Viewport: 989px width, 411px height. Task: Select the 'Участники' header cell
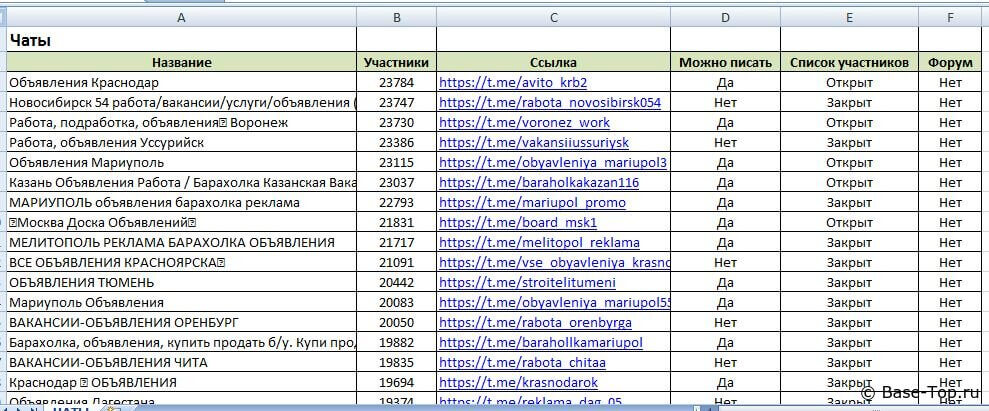point(397,62)
